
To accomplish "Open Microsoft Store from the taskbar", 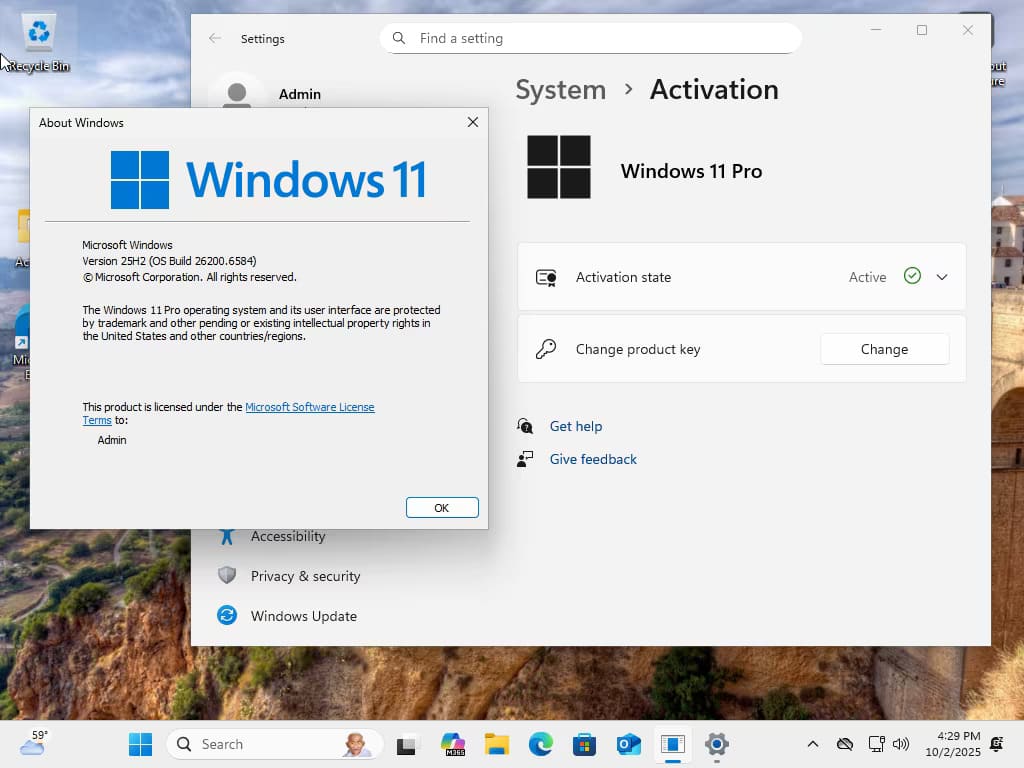I will (585, 744).
